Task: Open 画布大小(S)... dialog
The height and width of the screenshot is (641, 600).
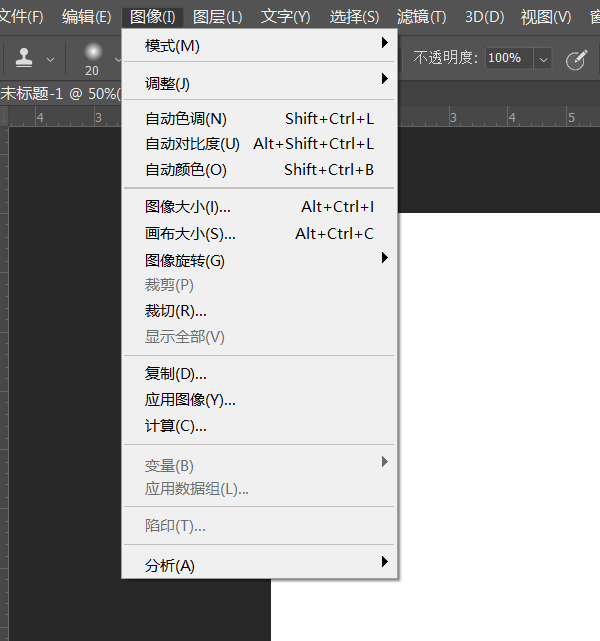Action: (260, 234)
